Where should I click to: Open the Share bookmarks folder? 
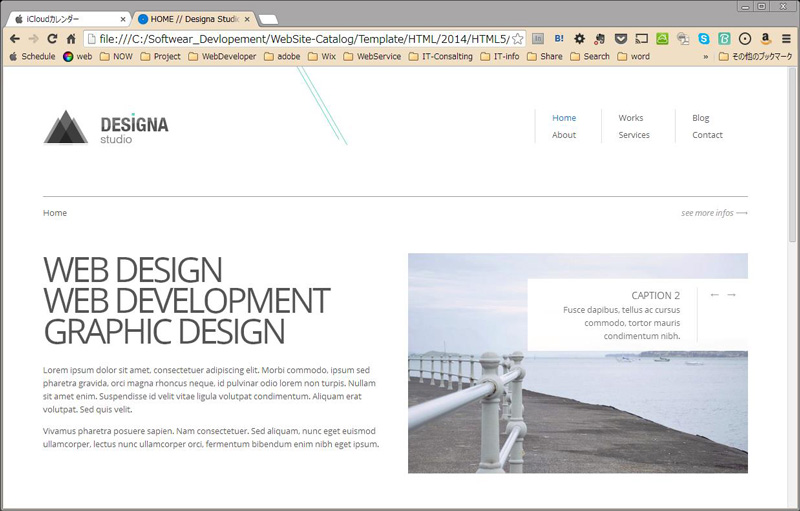[545, 56]
